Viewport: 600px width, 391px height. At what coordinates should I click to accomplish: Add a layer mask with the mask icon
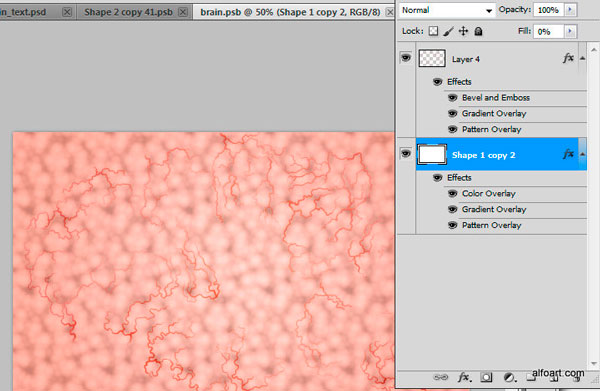(486, 377)
